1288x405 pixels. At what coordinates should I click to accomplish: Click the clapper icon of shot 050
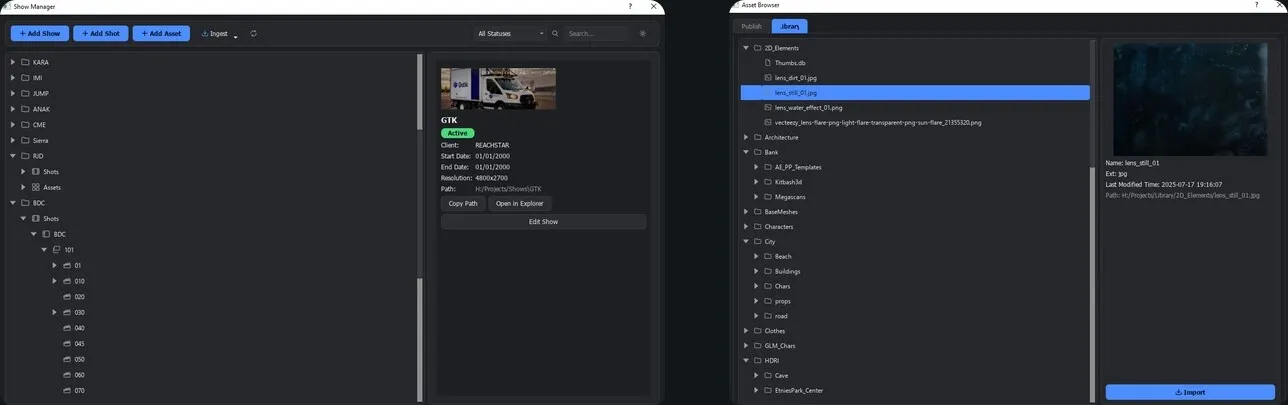pyautogui.click(x=67, y=359)
